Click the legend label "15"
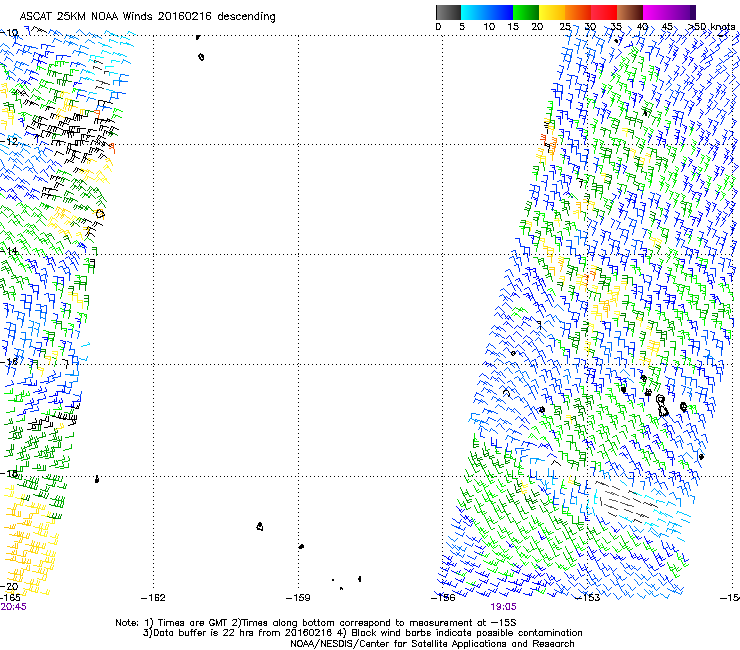Screen dimensions: 740x650 (x=513, y=27)
